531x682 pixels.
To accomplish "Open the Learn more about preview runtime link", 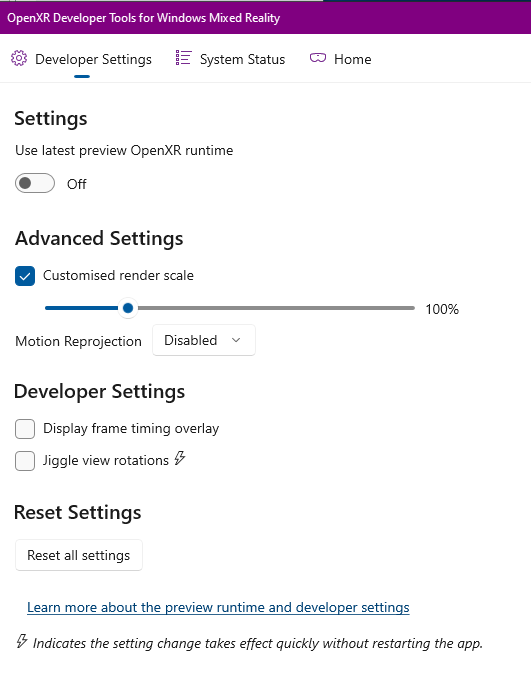I will [218, 607].
